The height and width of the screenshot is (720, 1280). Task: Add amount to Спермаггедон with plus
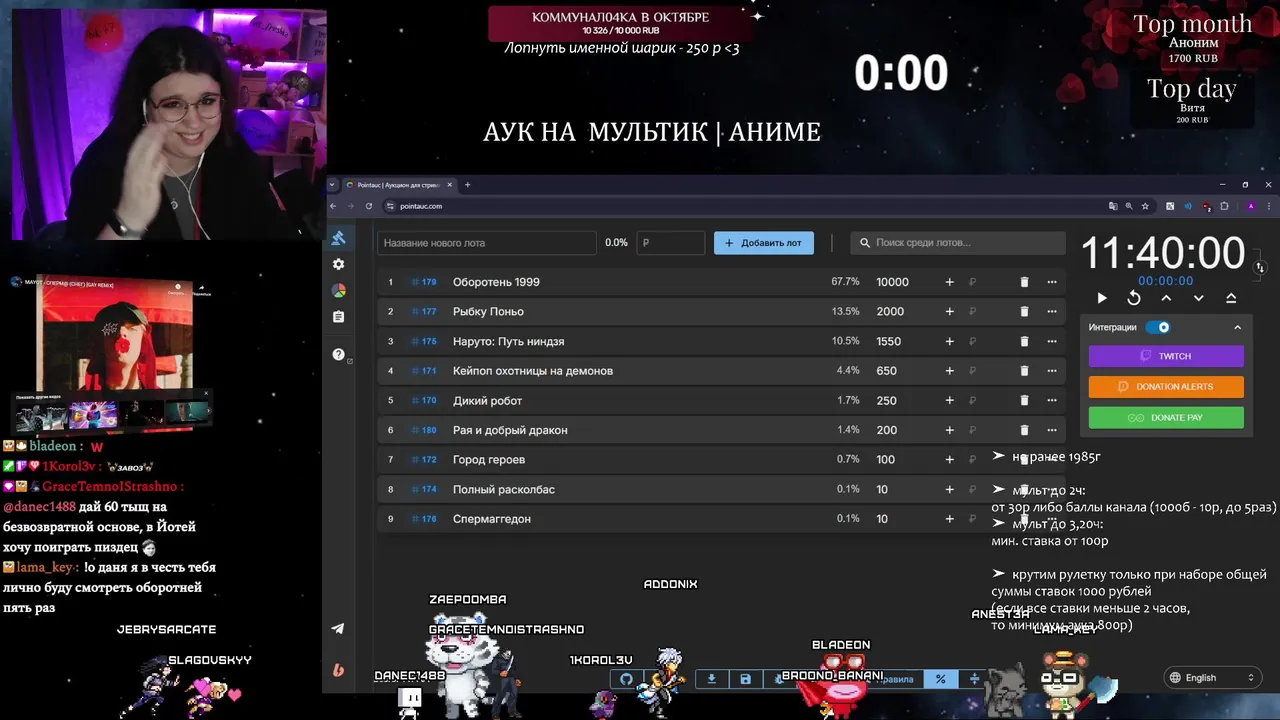(x=950, y=519)
